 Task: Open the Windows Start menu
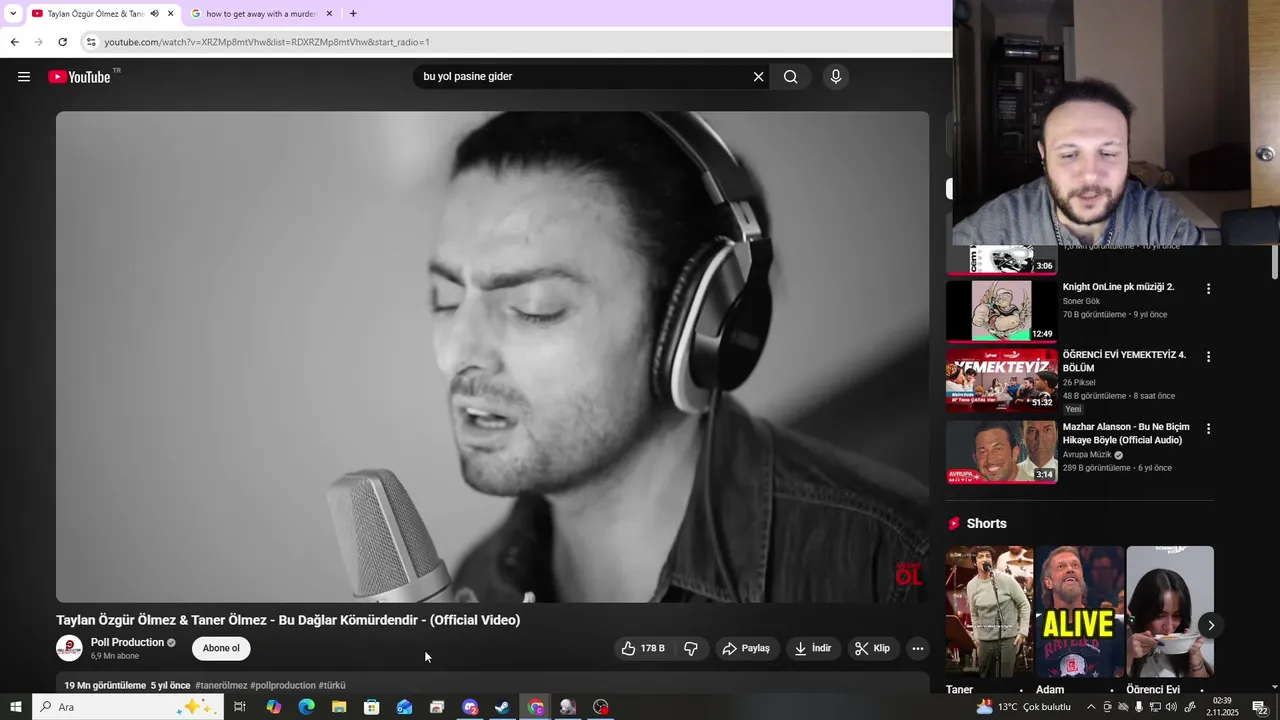[16, 707]
